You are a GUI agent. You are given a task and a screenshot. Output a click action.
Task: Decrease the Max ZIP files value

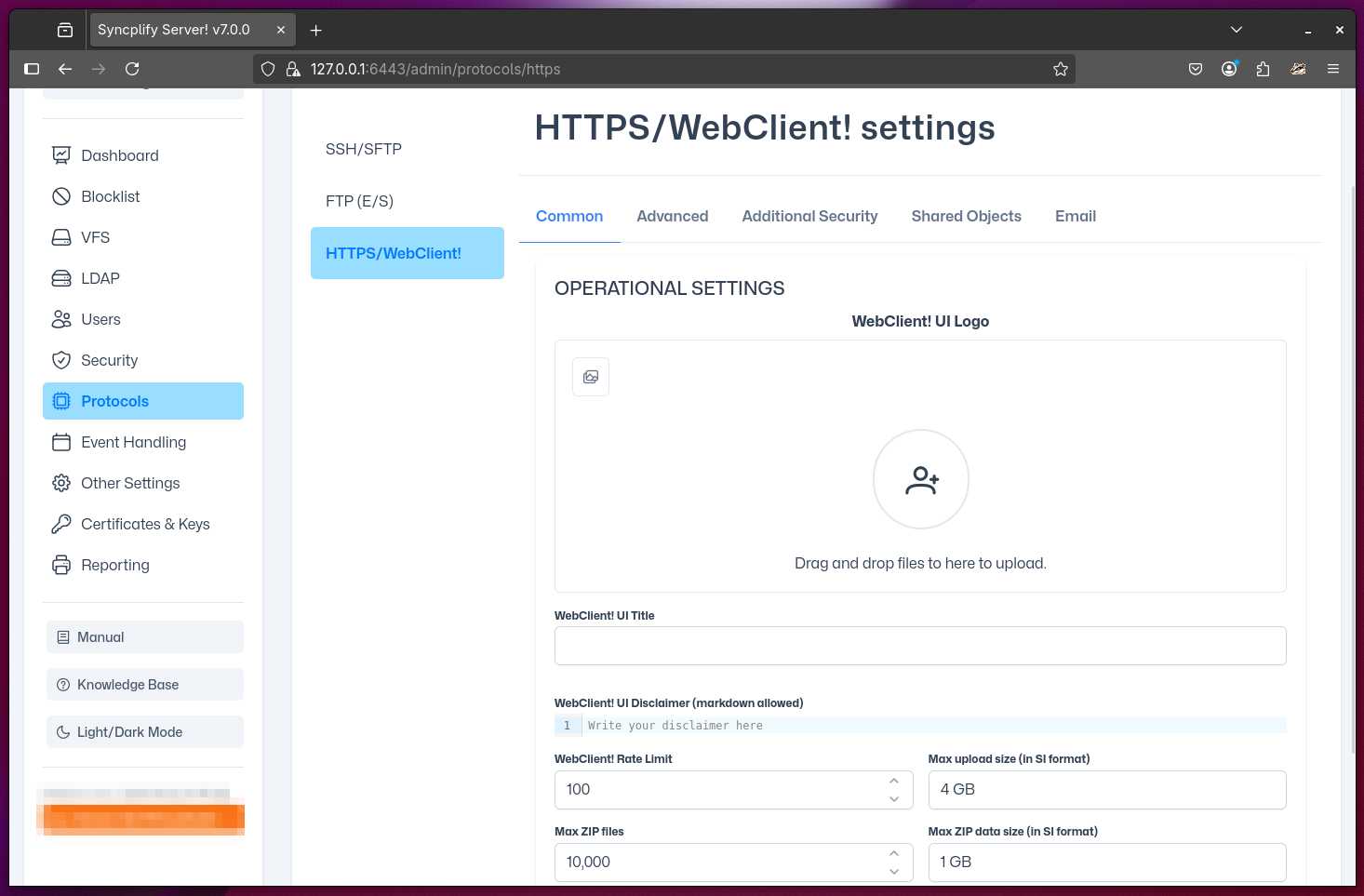[893, 871]
